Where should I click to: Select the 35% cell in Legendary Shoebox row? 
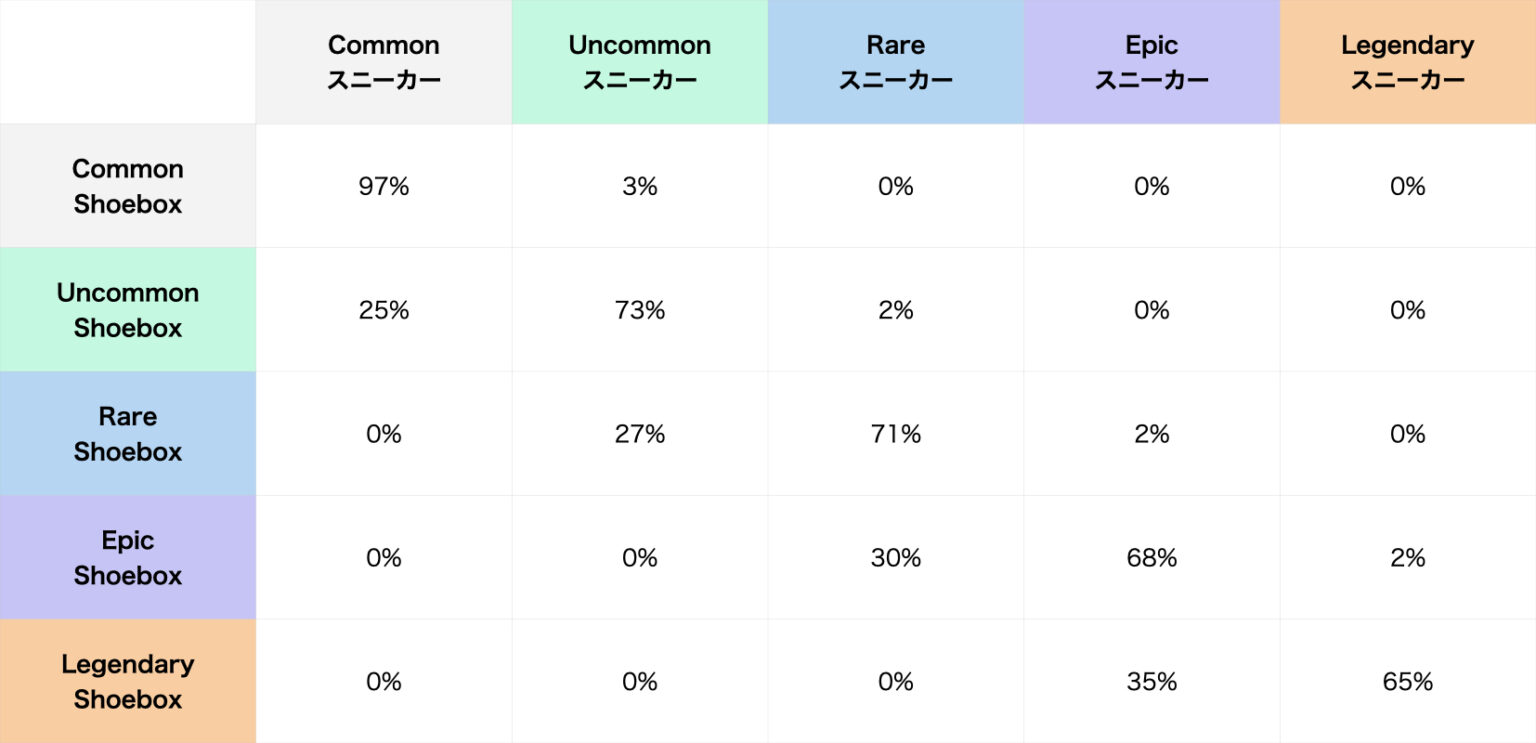[1152, 681]
